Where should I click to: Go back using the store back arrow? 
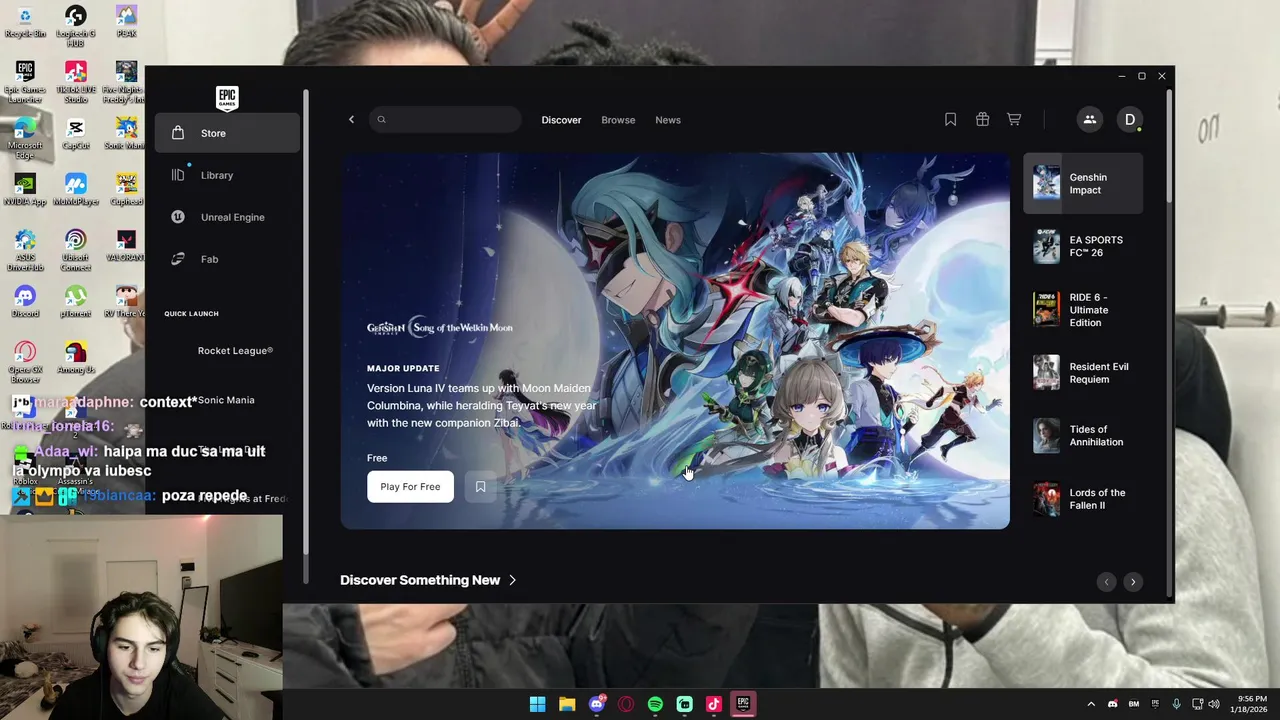351,120
